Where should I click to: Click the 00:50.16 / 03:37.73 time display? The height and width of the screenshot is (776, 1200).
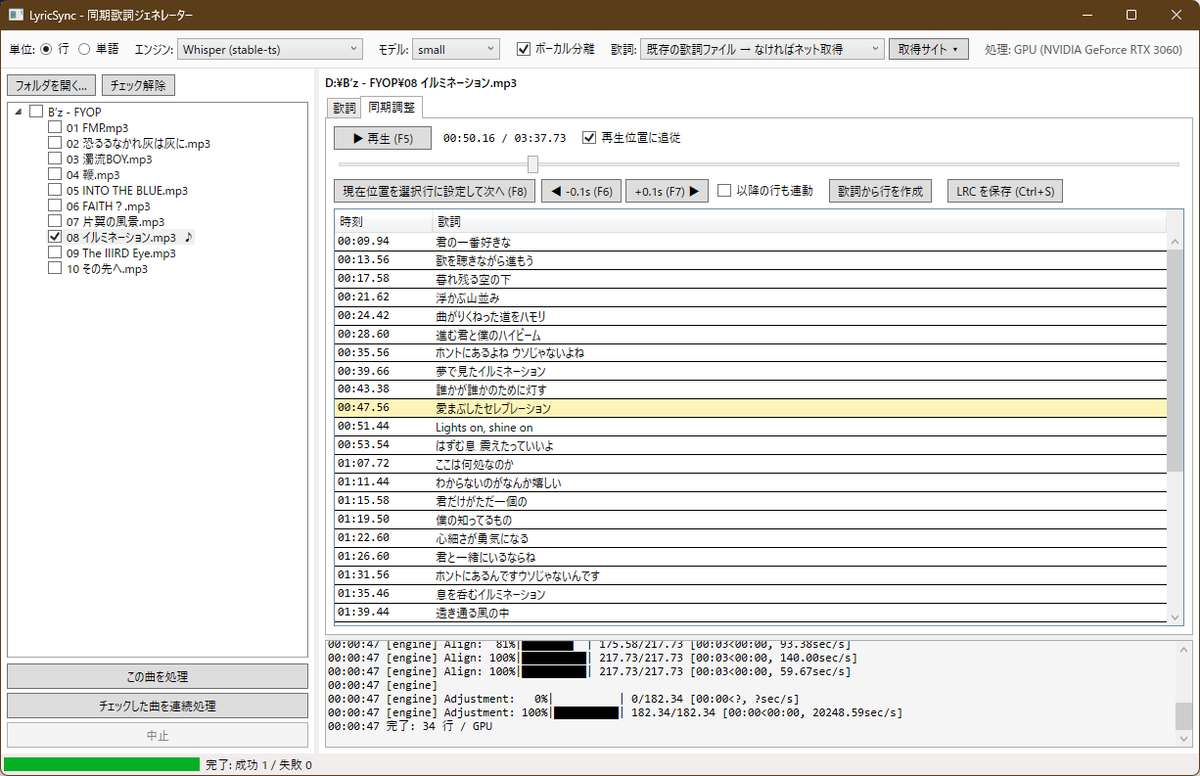[505, 138]
